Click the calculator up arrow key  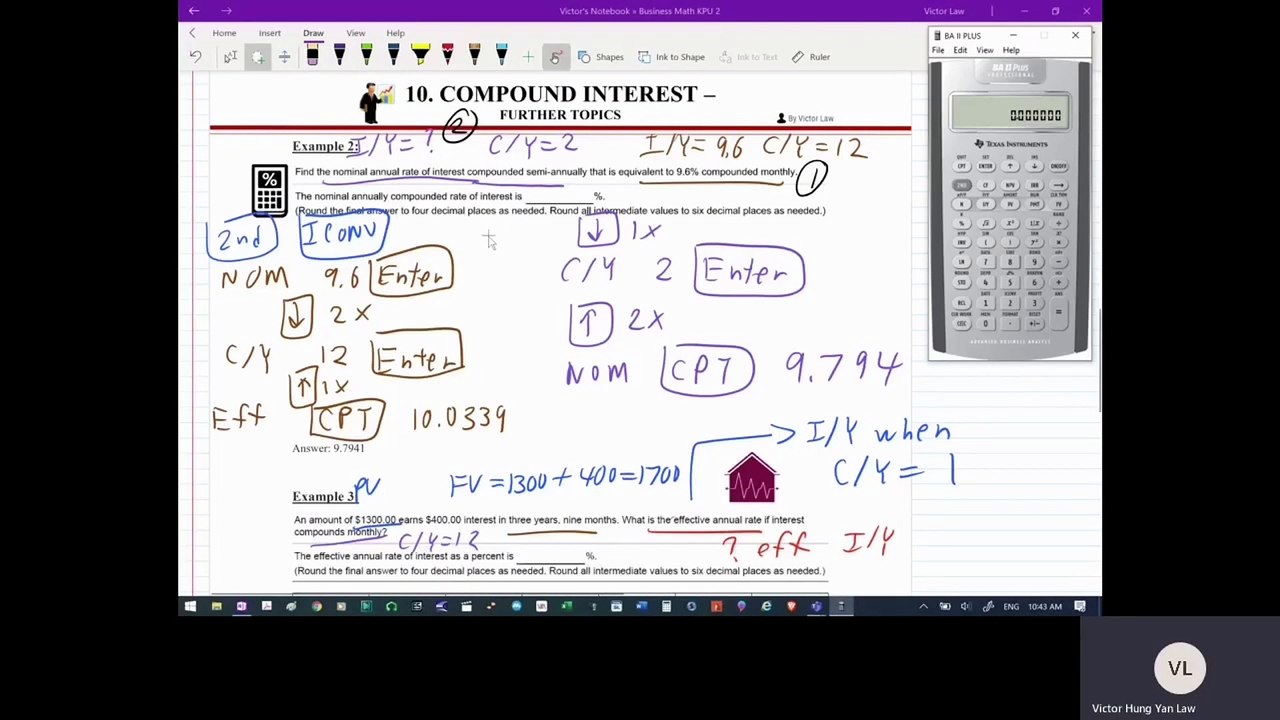[x=1010, y=166]
